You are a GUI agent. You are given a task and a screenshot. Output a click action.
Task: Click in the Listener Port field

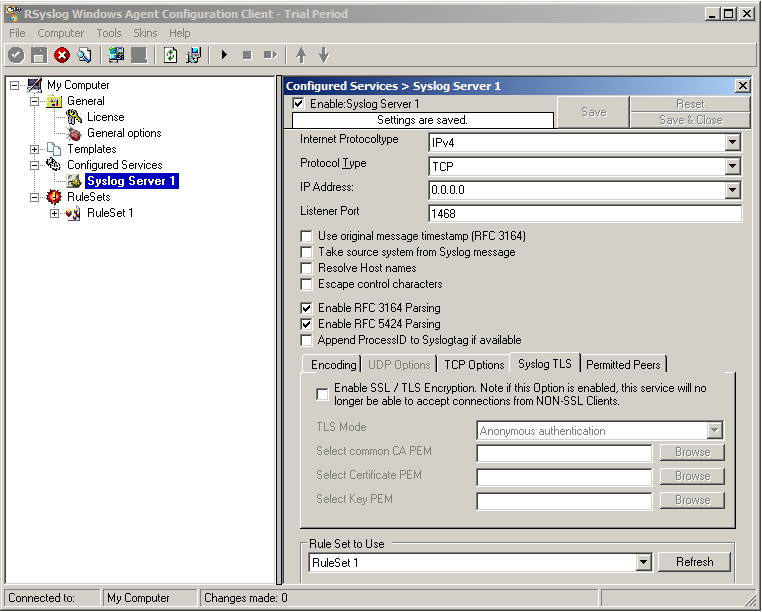pos(585,213)
